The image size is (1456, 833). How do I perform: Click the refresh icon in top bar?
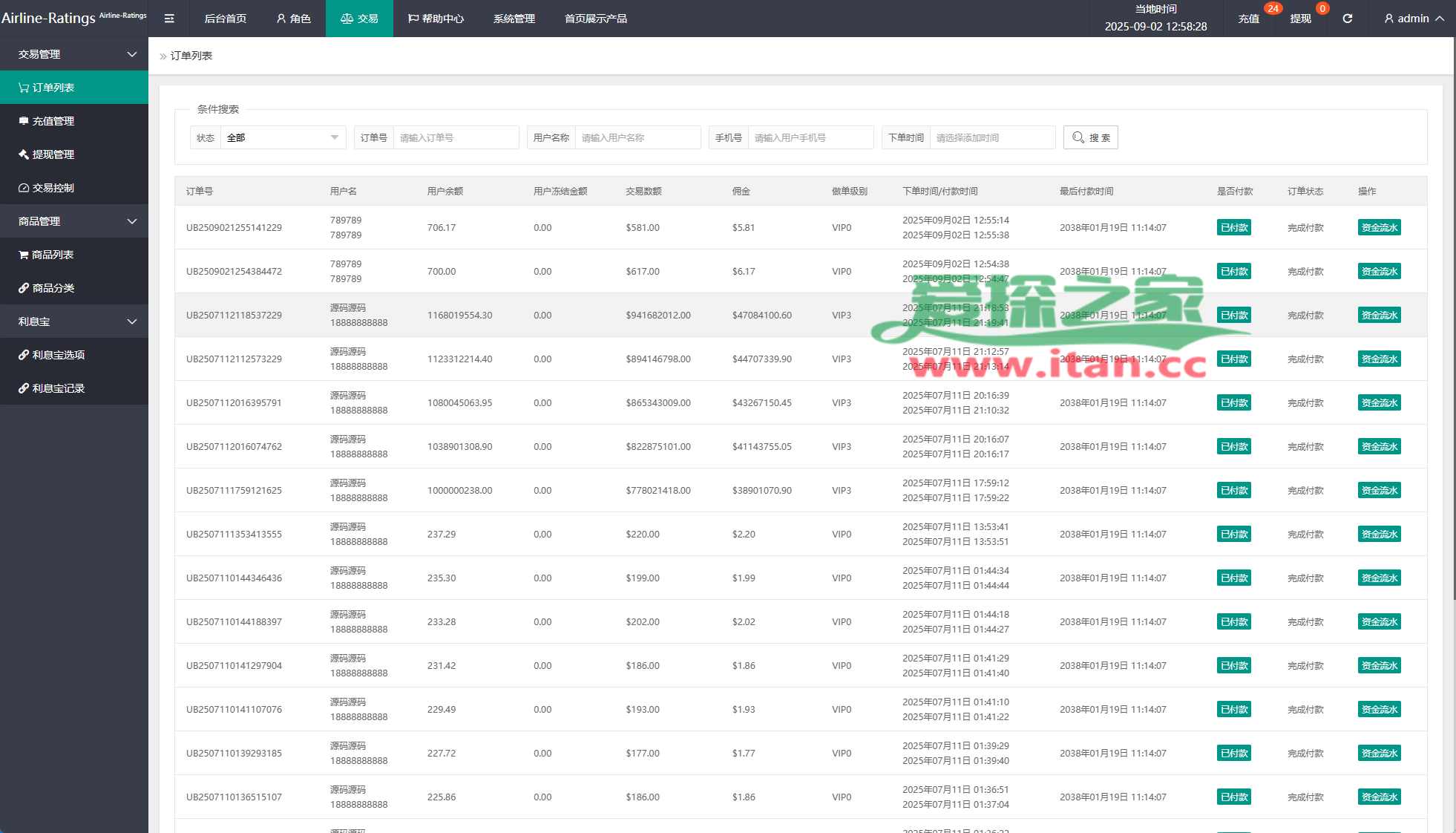pyautogui.click(x=1347, y=19)
